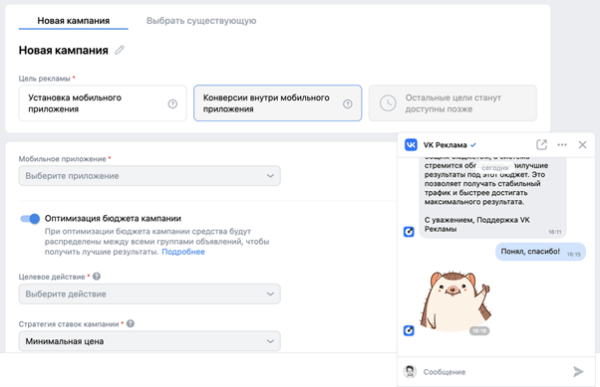Open chat in new window icon
This screenshot has height=387, width=600.
click(x=541, y=145)
